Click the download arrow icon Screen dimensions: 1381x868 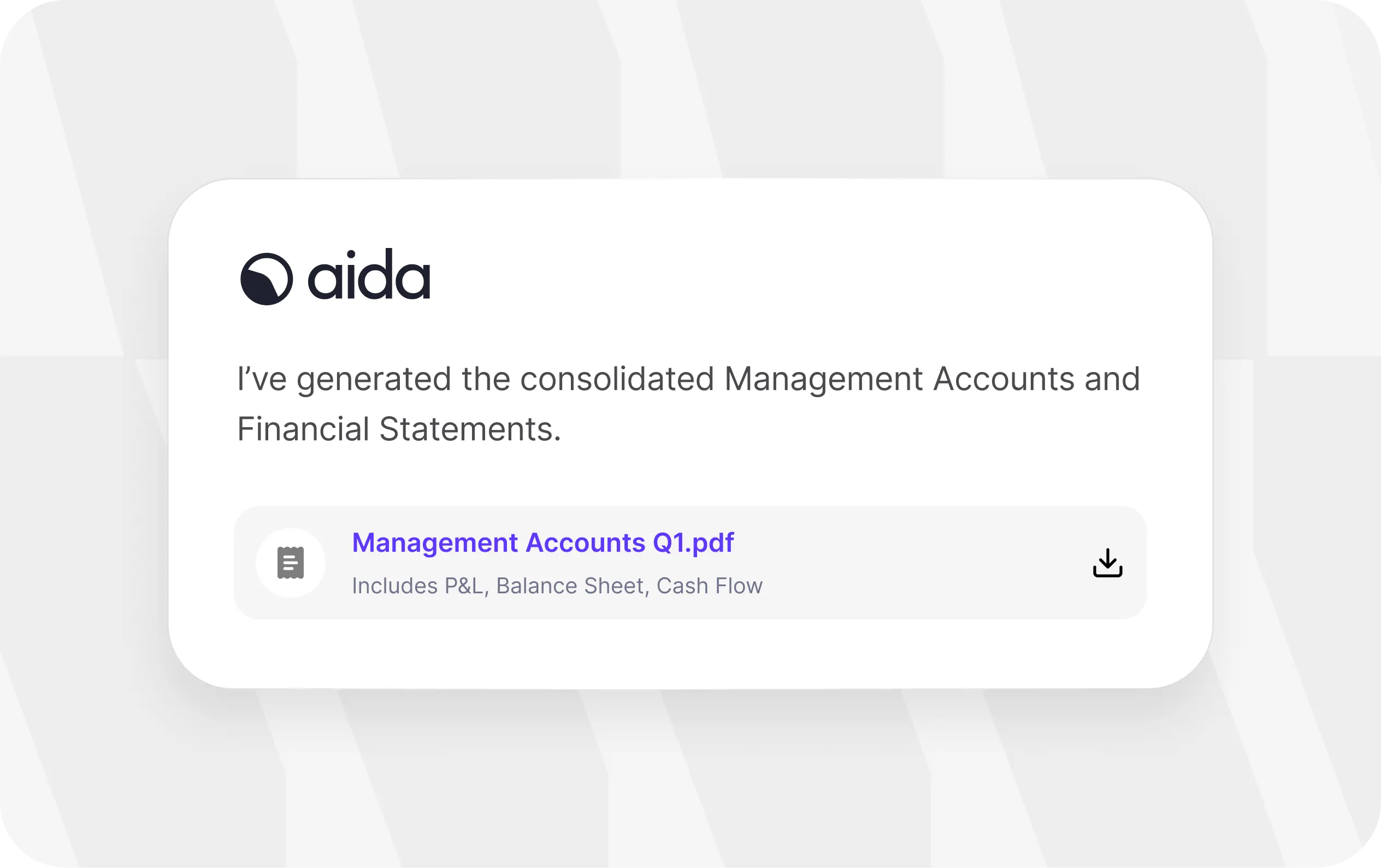(x=1107, y=563)
